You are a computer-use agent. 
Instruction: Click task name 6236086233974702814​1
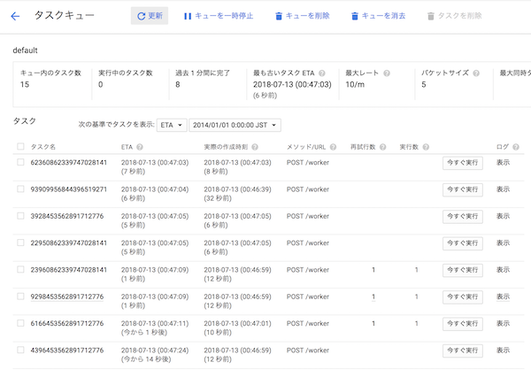point(69,162)
